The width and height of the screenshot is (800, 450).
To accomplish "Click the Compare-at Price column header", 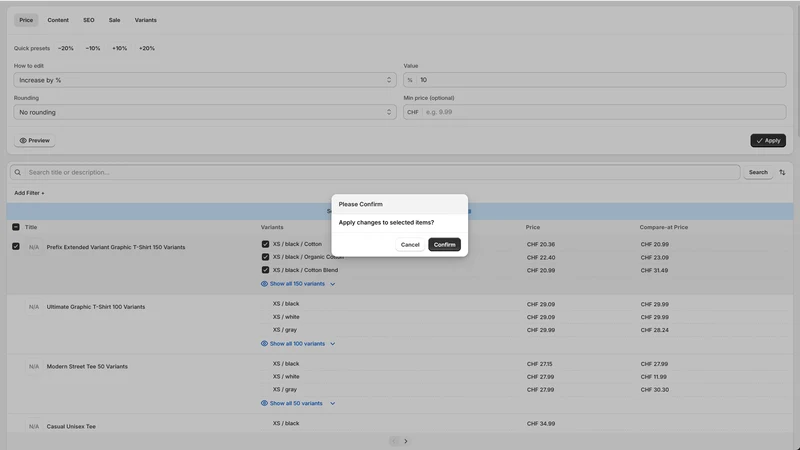I will (x=664, y=228).
